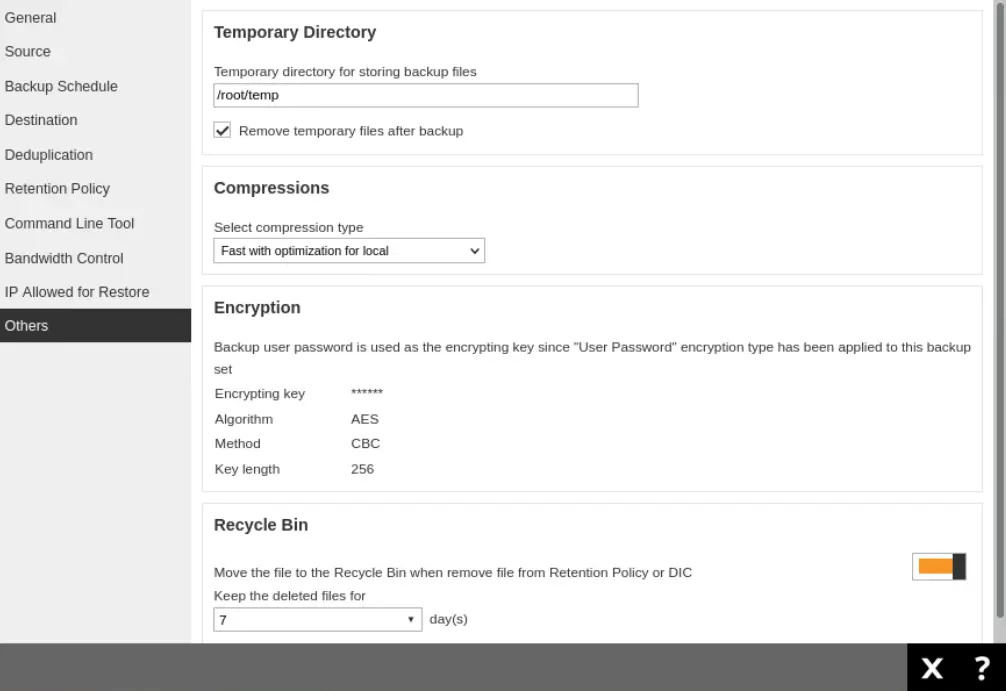The width and height of the screenshot is (1006, 691).
Task: Click the Recycle Bin section heading
Action: pos(261,525)
